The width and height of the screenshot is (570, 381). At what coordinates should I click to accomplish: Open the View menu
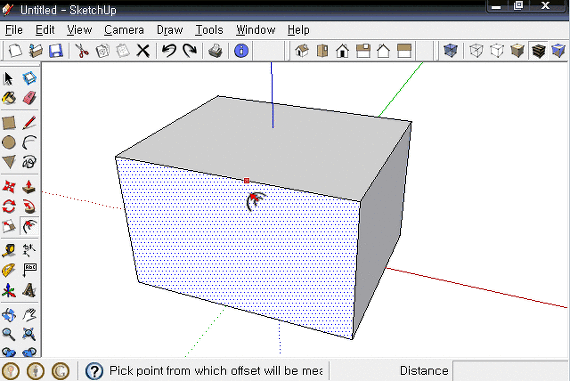[x=79, y=30]
